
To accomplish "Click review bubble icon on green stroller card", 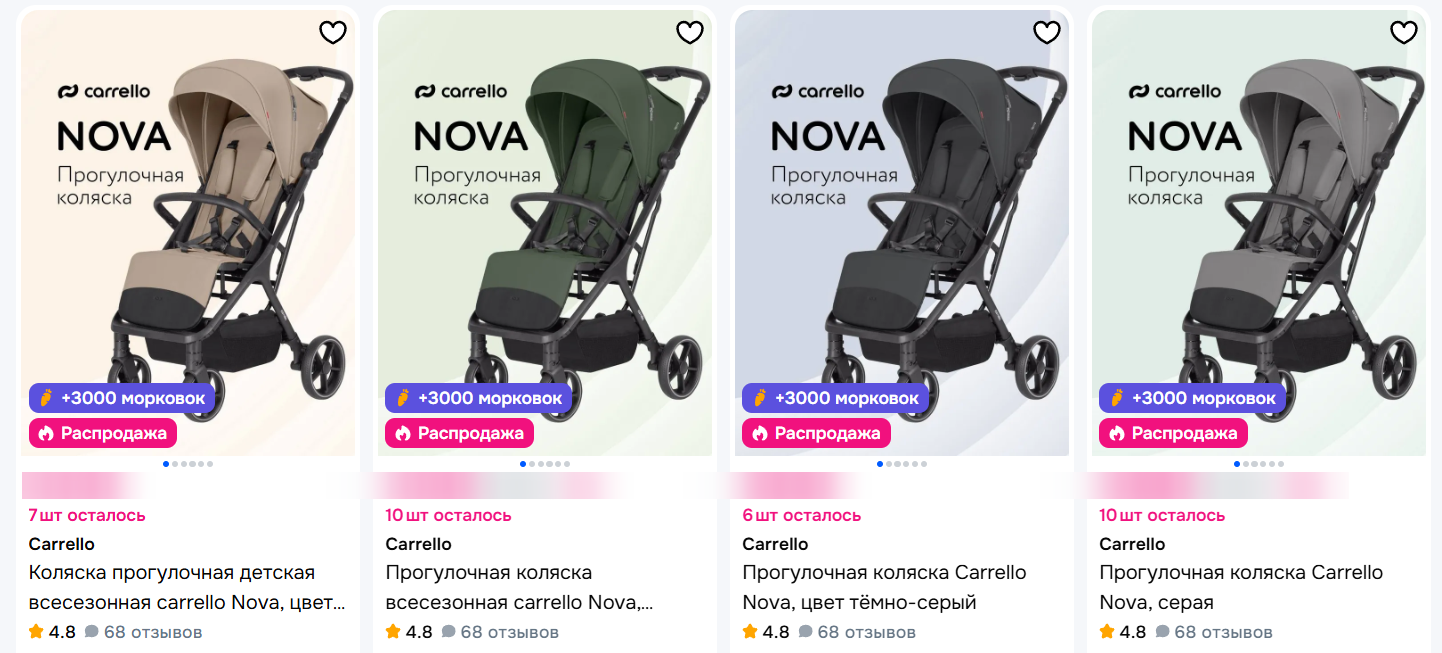I will (x=448, y=632).
